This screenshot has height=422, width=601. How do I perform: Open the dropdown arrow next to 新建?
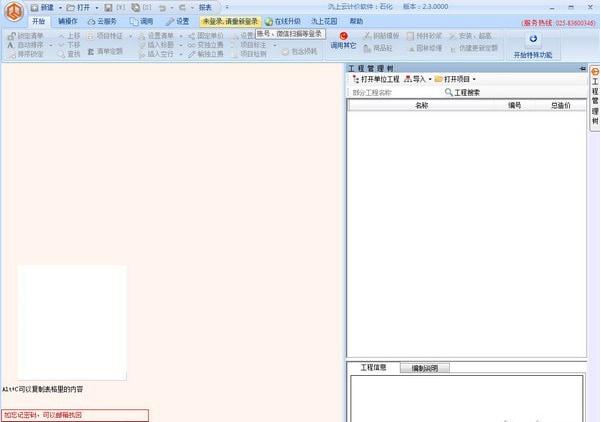(x=60, y=8)
